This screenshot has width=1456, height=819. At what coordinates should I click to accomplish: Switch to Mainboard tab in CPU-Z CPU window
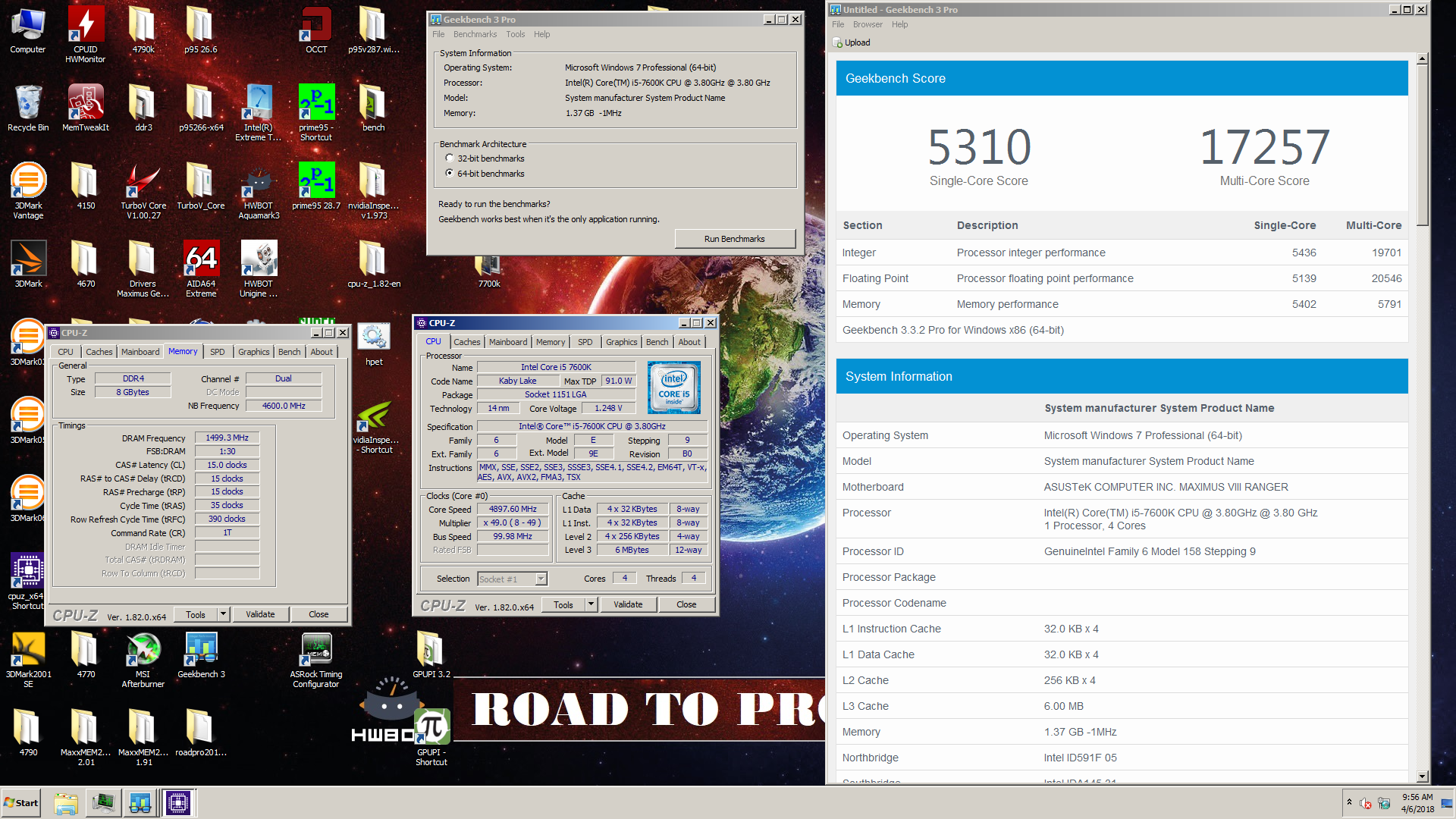click(x=507, y=342)
